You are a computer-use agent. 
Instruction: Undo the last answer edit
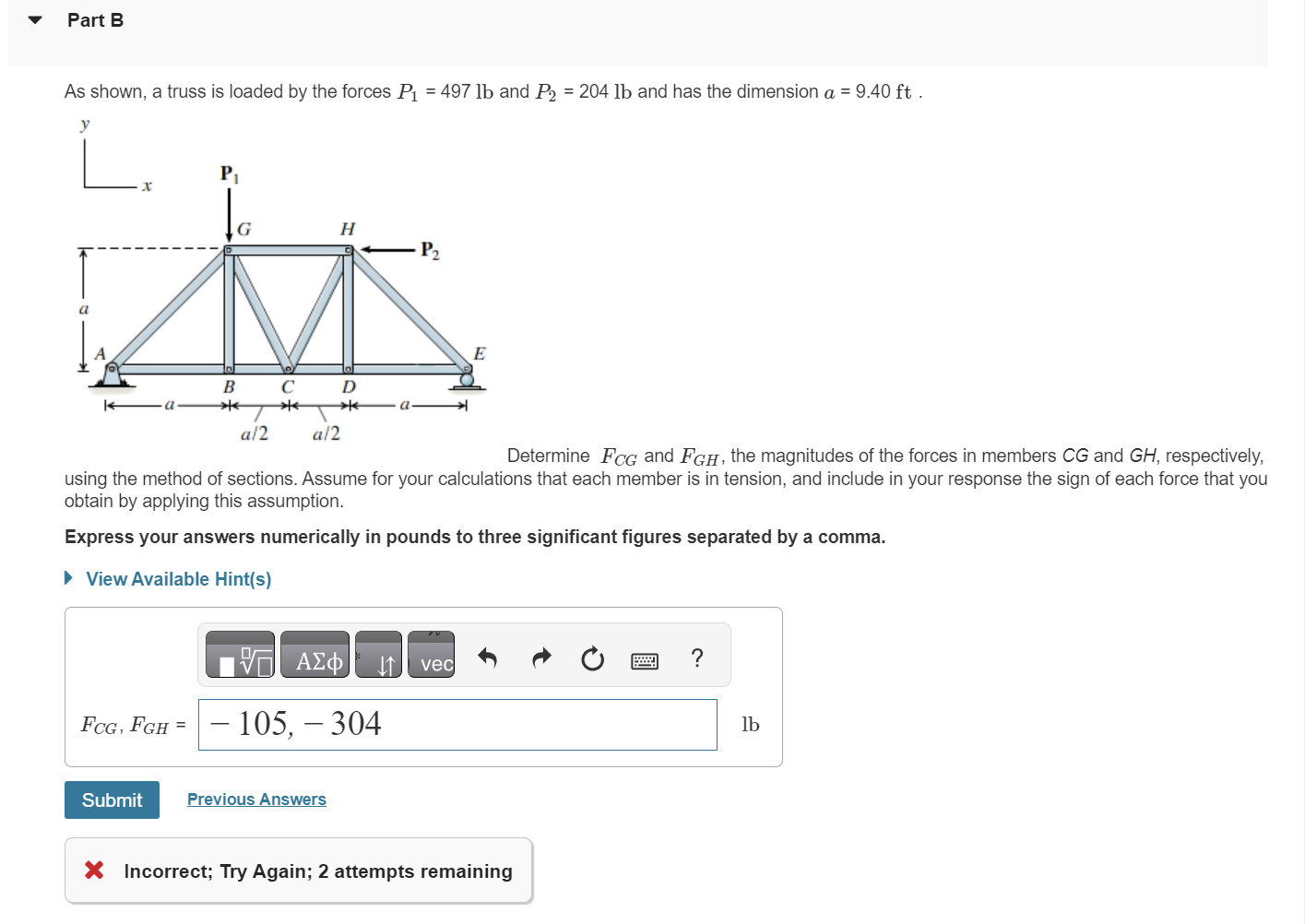coord(488,658)
